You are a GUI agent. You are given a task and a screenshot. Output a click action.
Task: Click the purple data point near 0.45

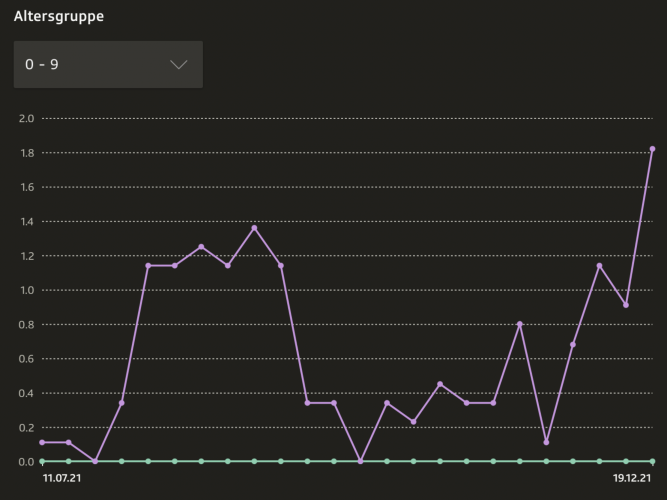tap(440, 384)
